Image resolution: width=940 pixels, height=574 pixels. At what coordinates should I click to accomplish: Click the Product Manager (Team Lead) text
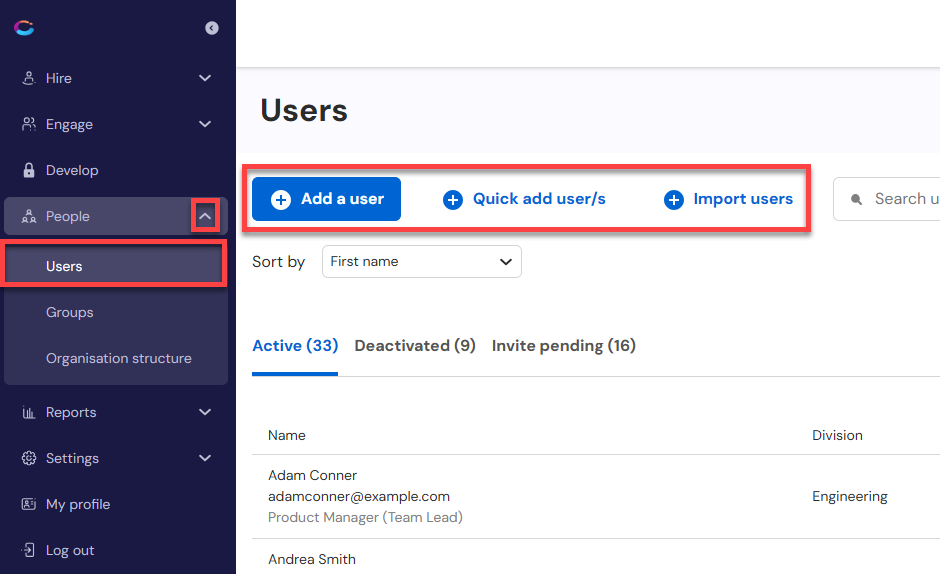tap(365, 518)
